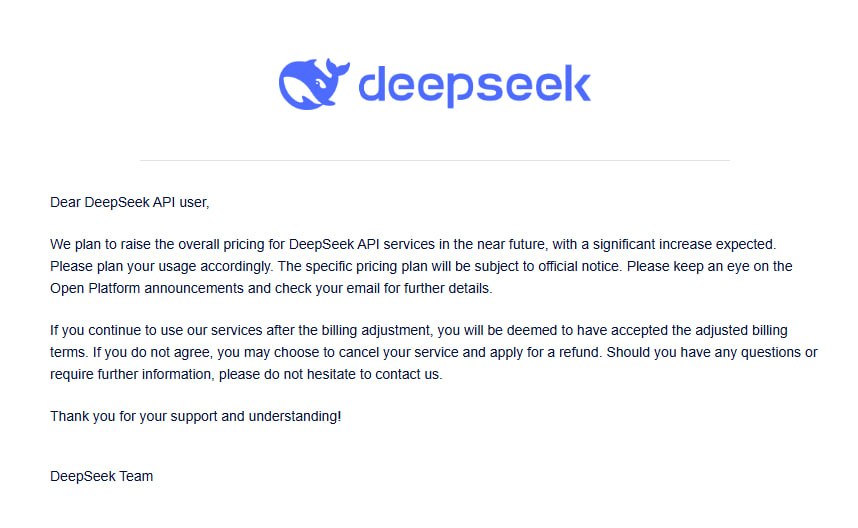
Task: Click the 'Dear DeepSeek API user,' greeting
Action: [130, 202]
